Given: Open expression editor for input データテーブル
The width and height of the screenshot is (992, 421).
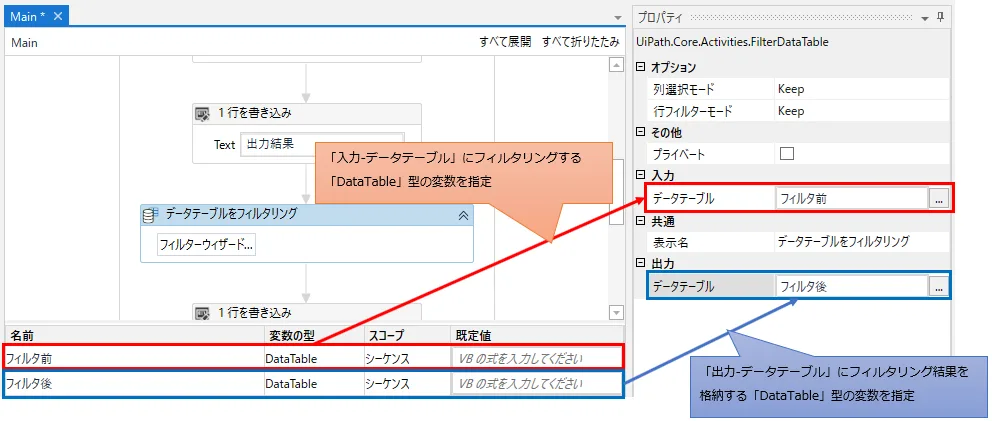Looking at the screenshot, I should click(x=938, y=198).
